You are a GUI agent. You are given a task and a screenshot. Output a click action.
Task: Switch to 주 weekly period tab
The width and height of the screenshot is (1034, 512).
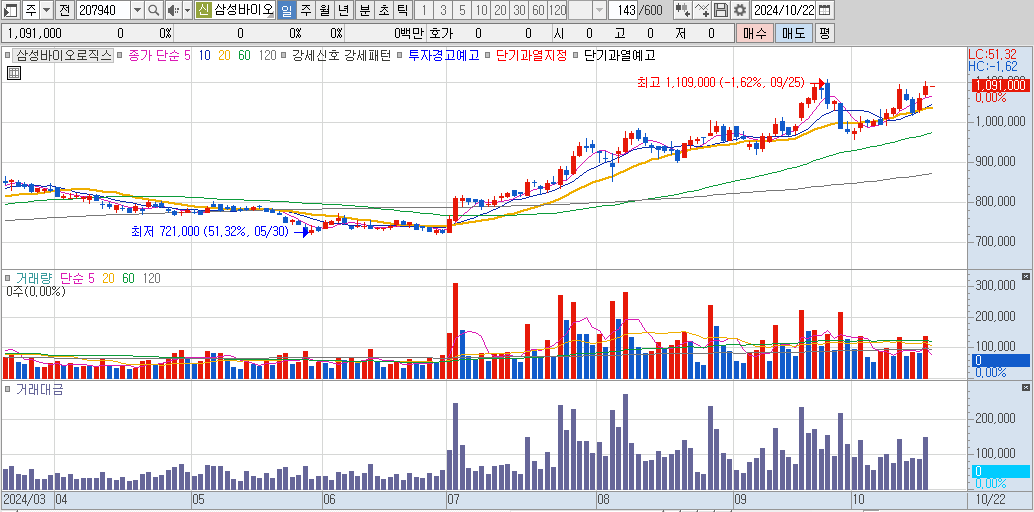point(306,10)
